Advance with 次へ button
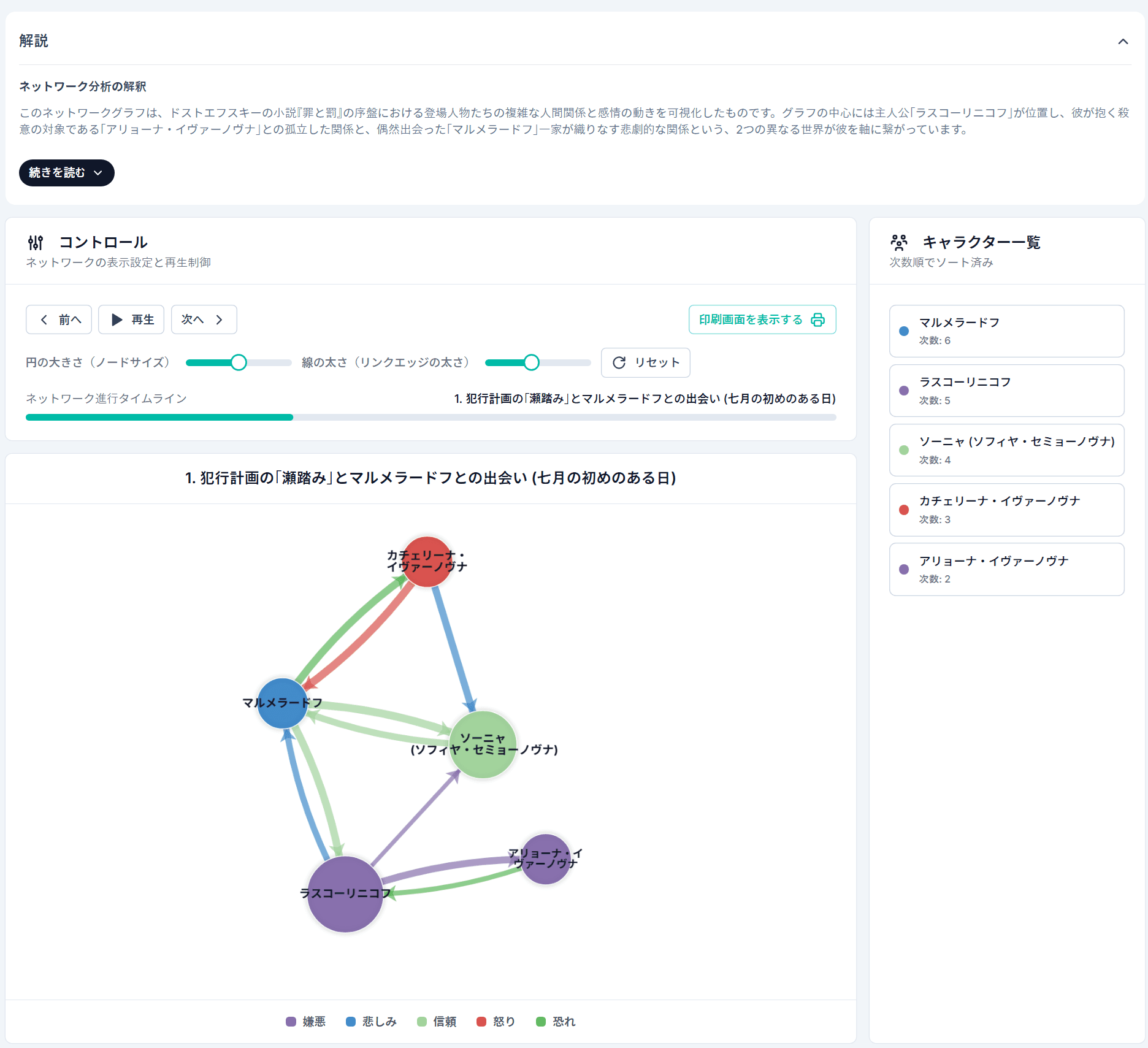Screen dimensions: 1148x1048 point(204,319)
